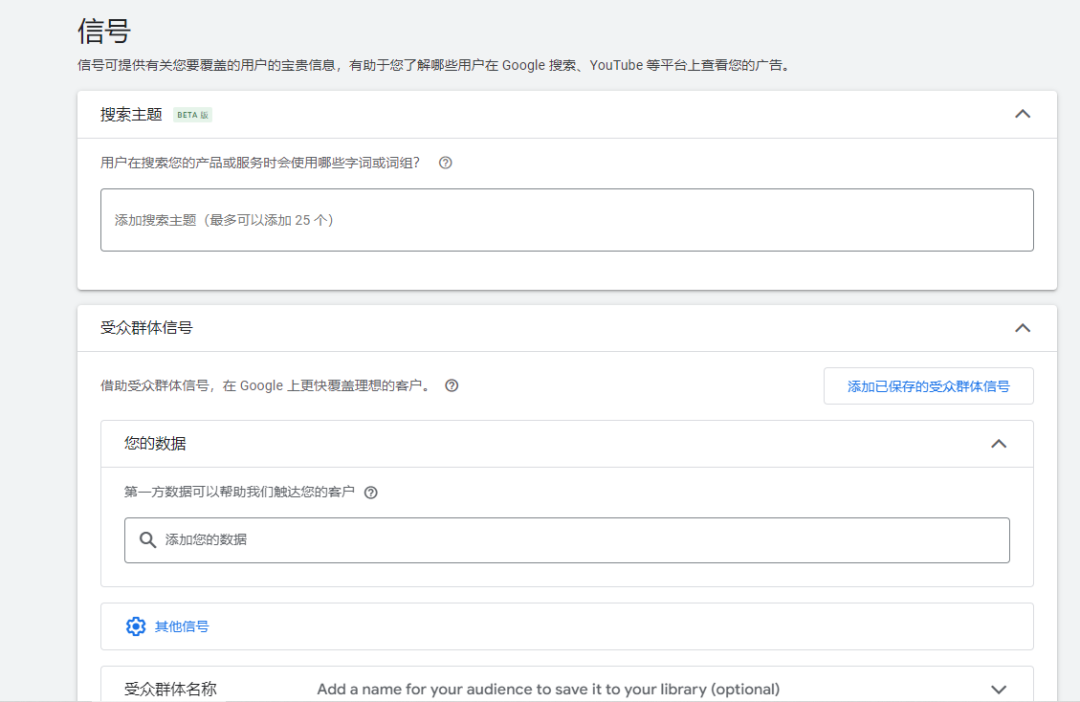This screenshot has height=702, width=1080.
Task: Click the 受众群体信号 section title
Action: pos(147,328)
